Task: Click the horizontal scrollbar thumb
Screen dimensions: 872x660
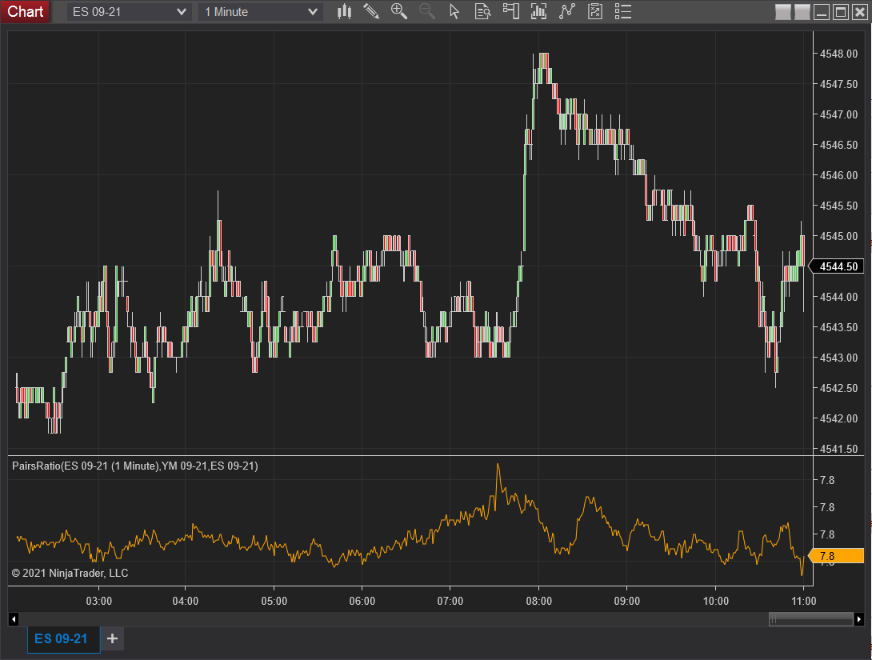Action: point(811,619)
